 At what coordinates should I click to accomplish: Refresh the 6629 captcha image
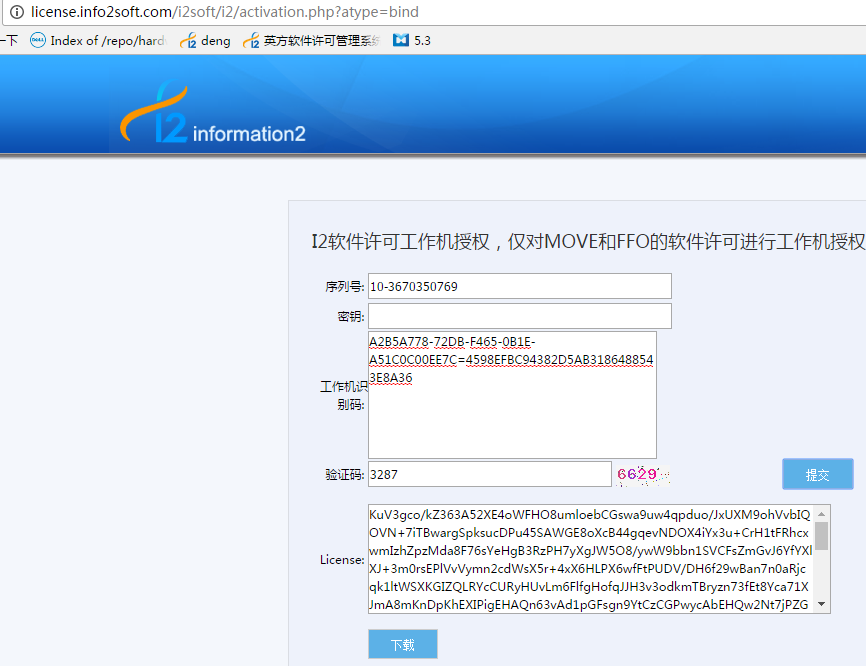(642, 474)
